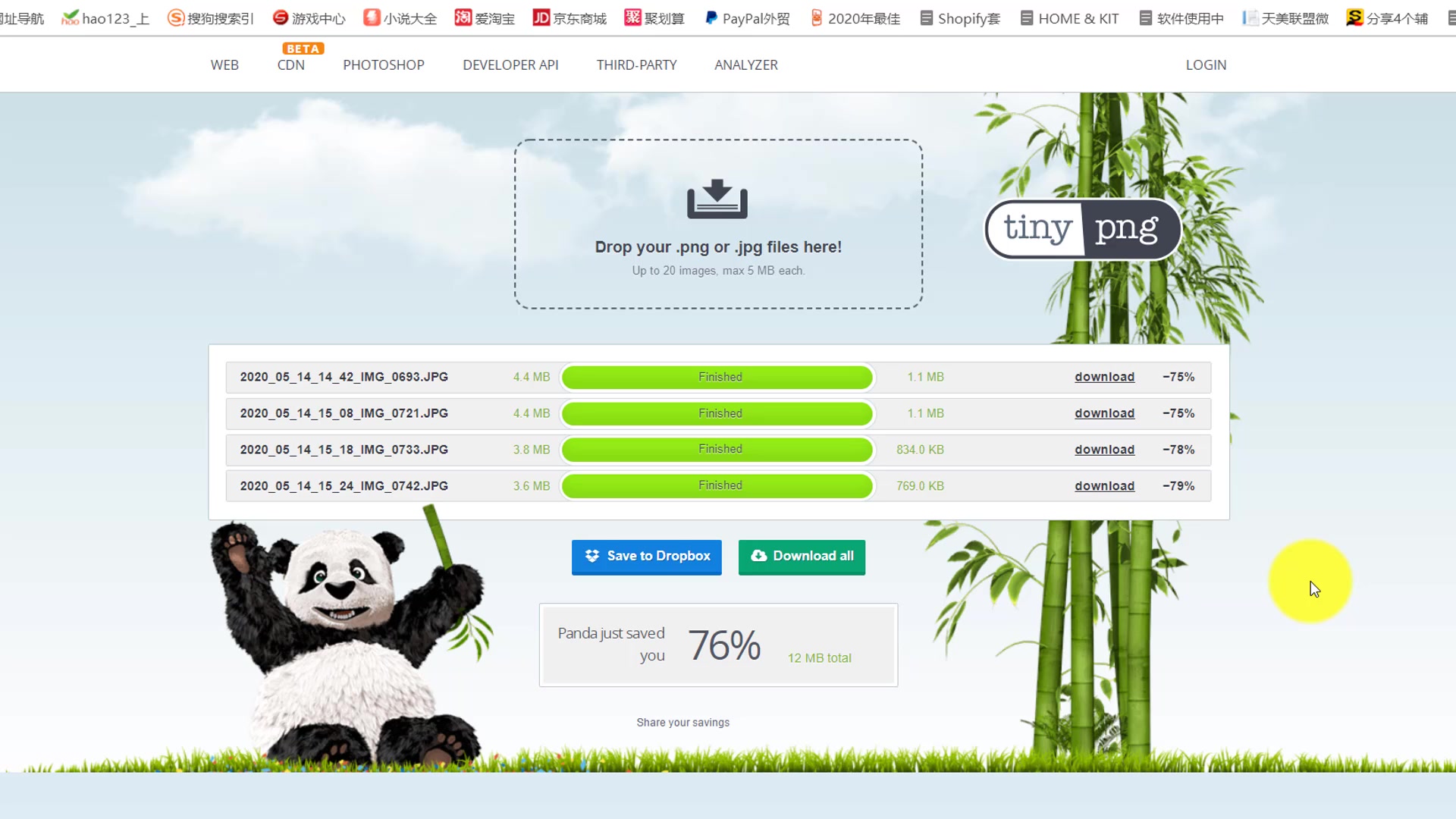
Task: Select the ANALYZER menu item
Action: (746, 64)
